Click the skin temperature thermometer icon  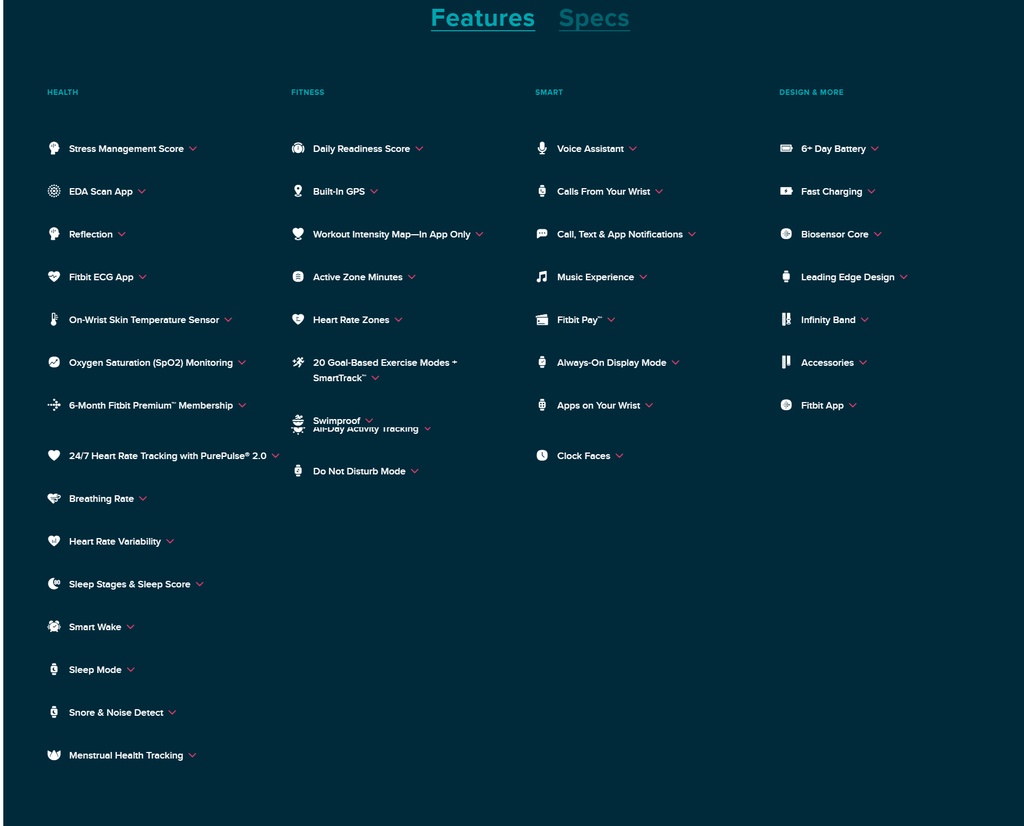pyautogui.click(x=54, y=319)
